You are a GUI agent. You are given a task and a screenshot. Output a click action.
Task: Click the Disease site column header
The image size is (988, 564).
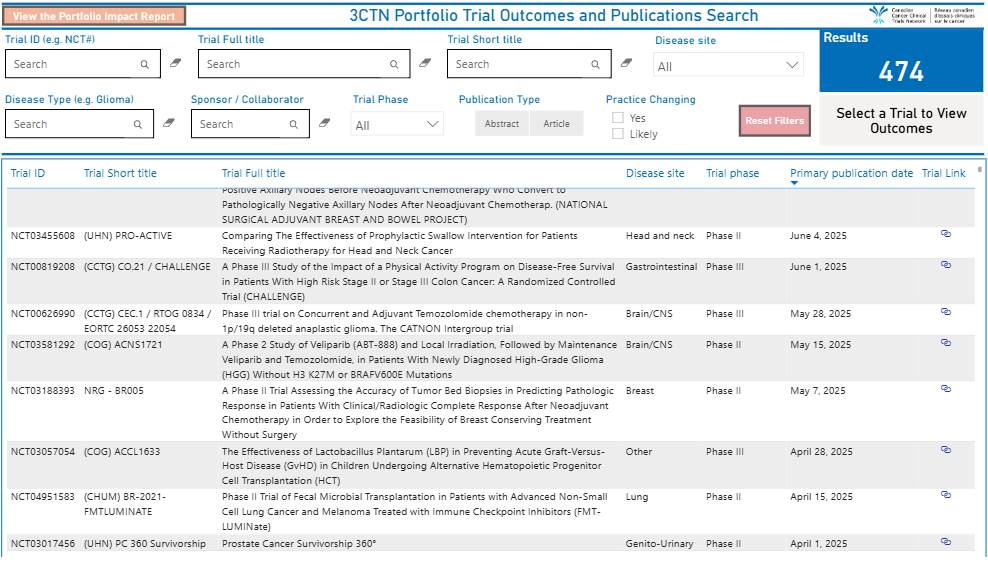[655, 173]
